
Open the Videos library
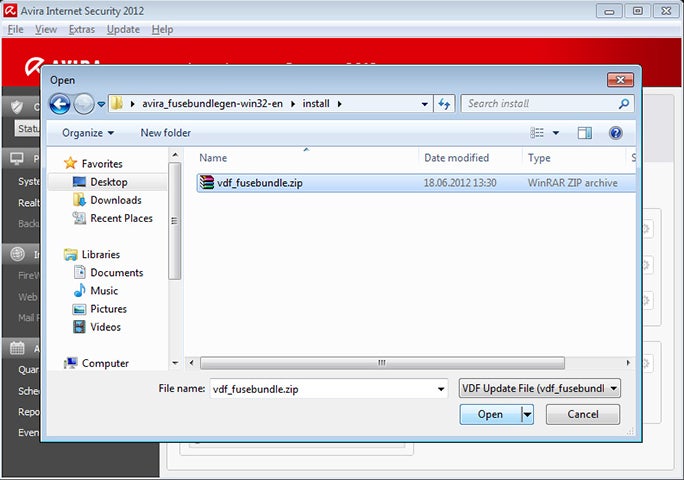pos(105,327)
